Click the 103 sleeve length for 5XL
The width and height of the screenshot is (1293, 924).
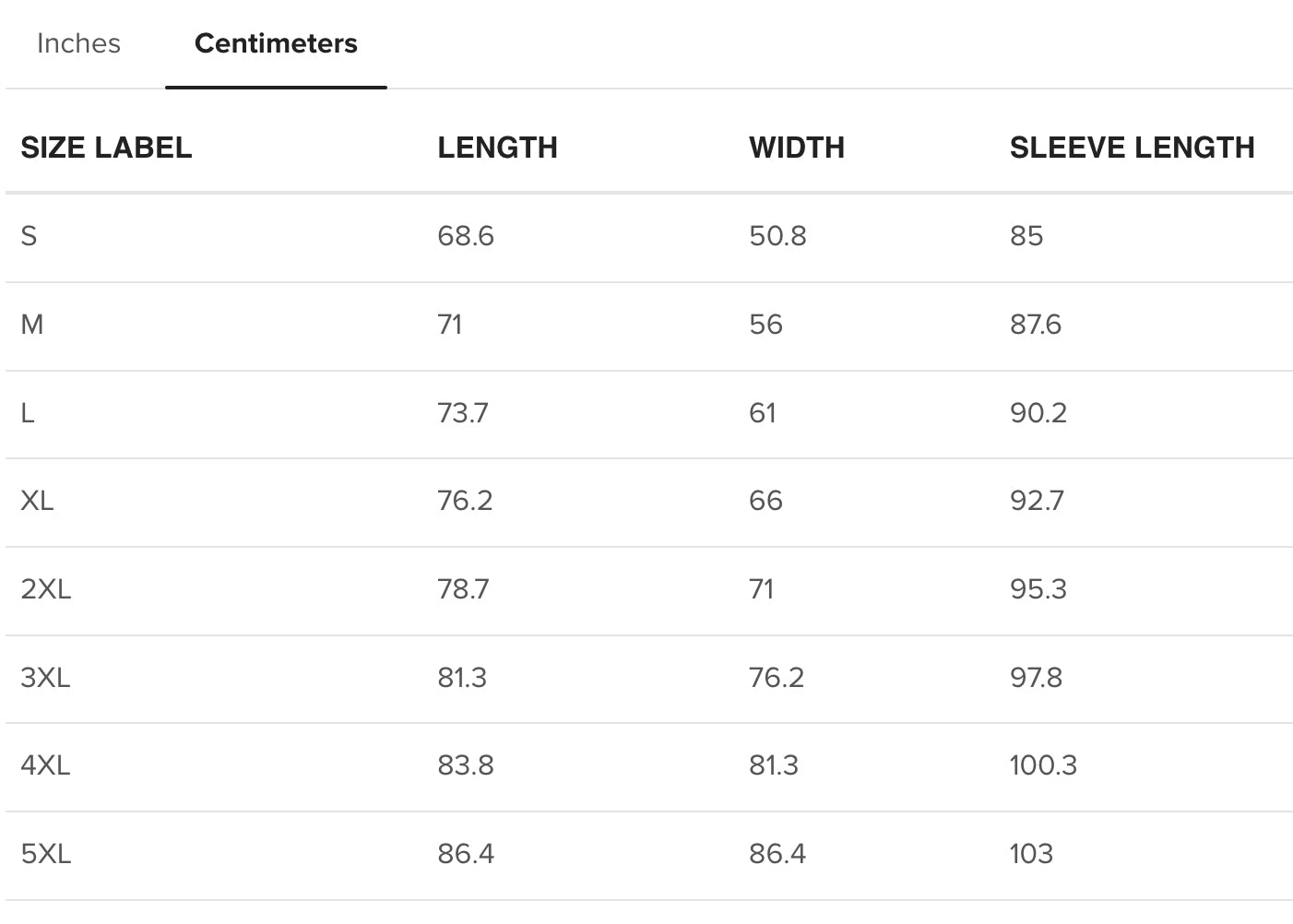[1031, 854]
